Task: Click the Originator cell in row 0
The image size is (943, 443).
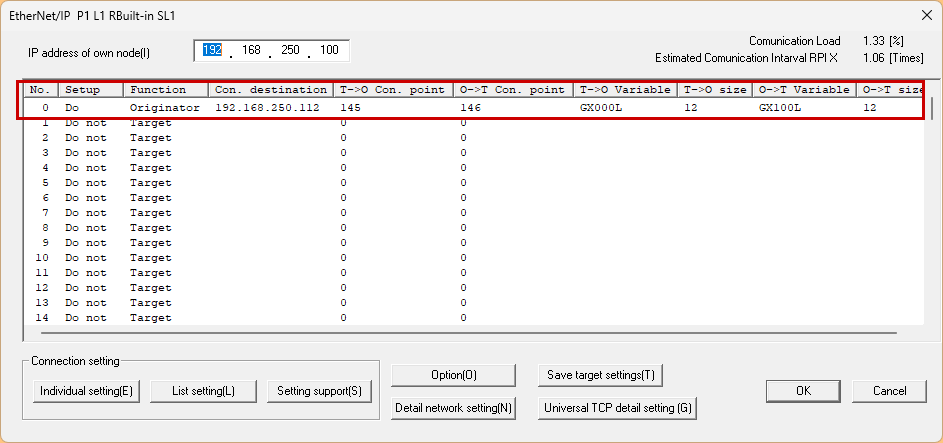Action: tap(165, 107)
